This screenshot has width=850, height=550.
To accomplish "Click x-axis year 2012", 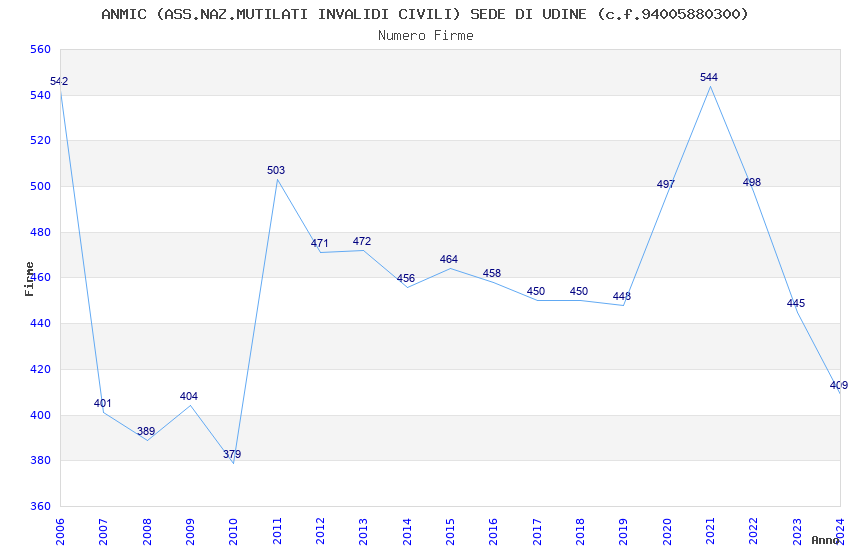I will click(320, 531).
